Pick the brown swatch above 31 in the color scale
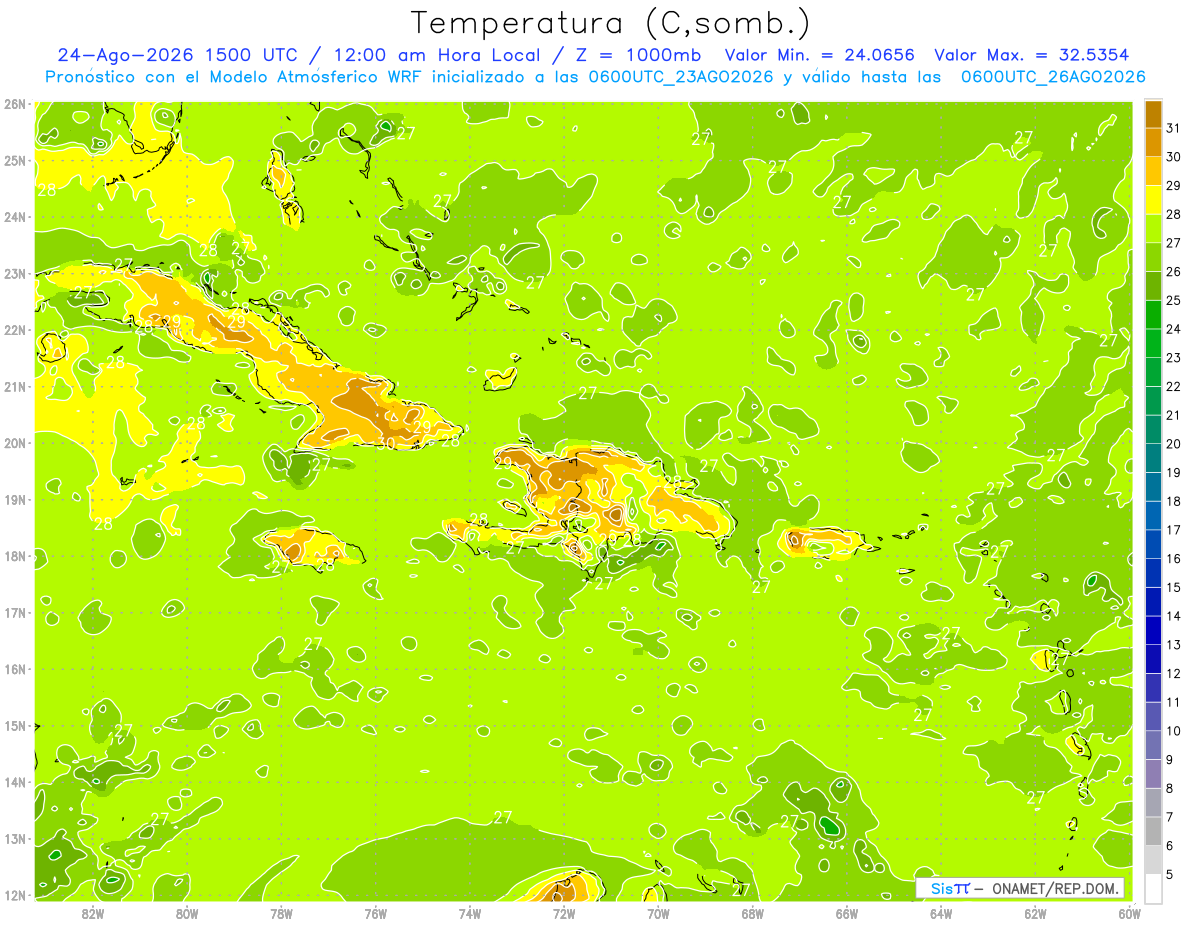Screen dimensions: 1200x927 point(1153,114)
